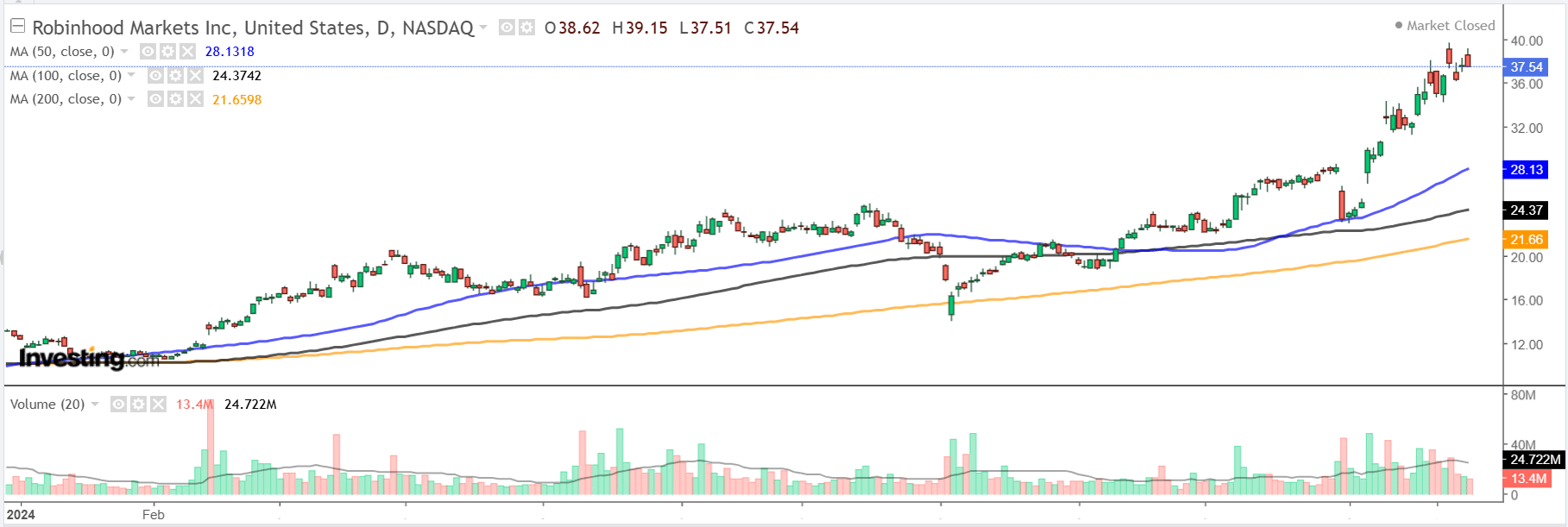Remove the MA 100 indicator

195,76
